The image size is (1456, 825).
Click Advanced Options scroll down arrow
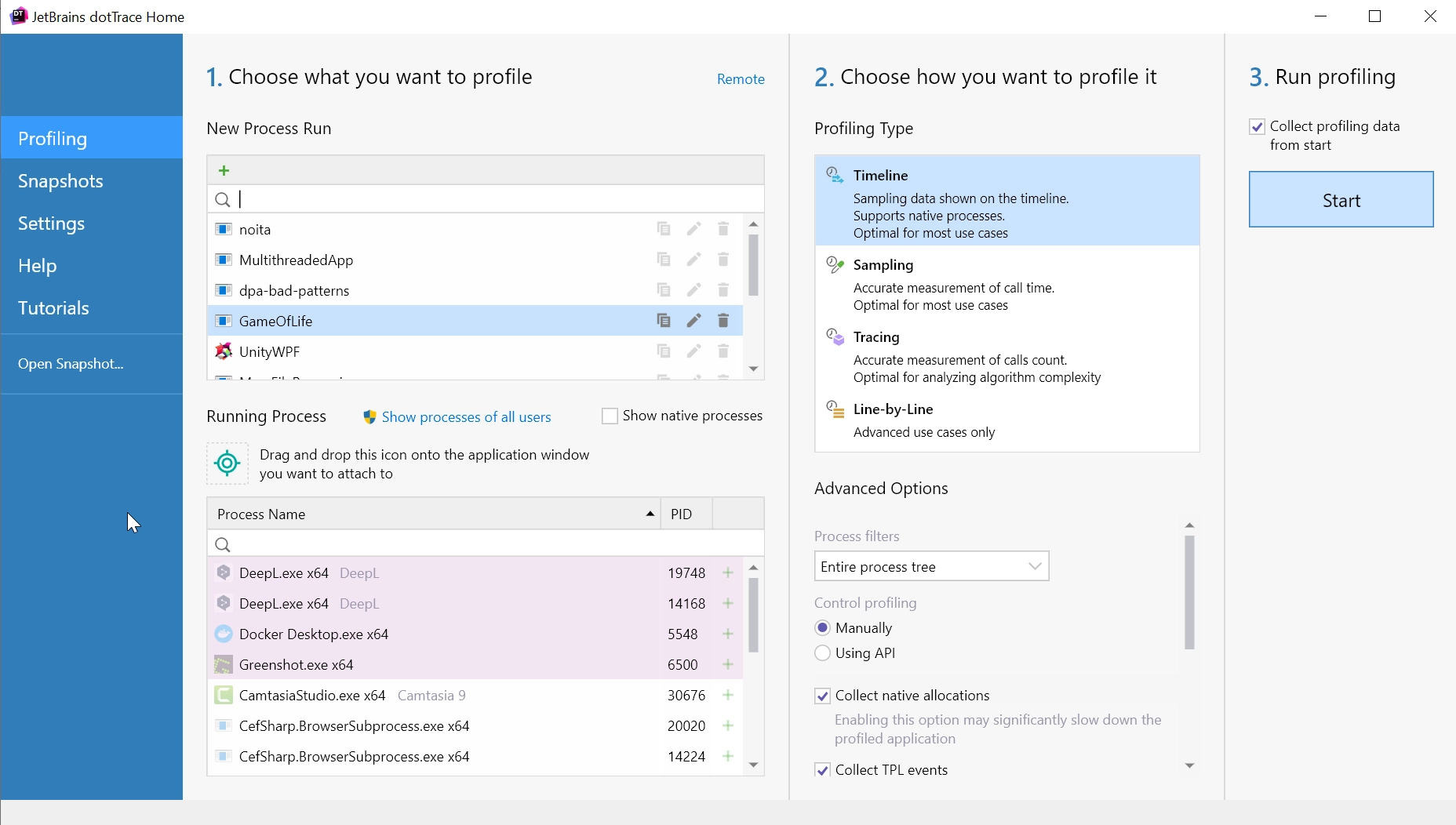(x=1189, y=766)
